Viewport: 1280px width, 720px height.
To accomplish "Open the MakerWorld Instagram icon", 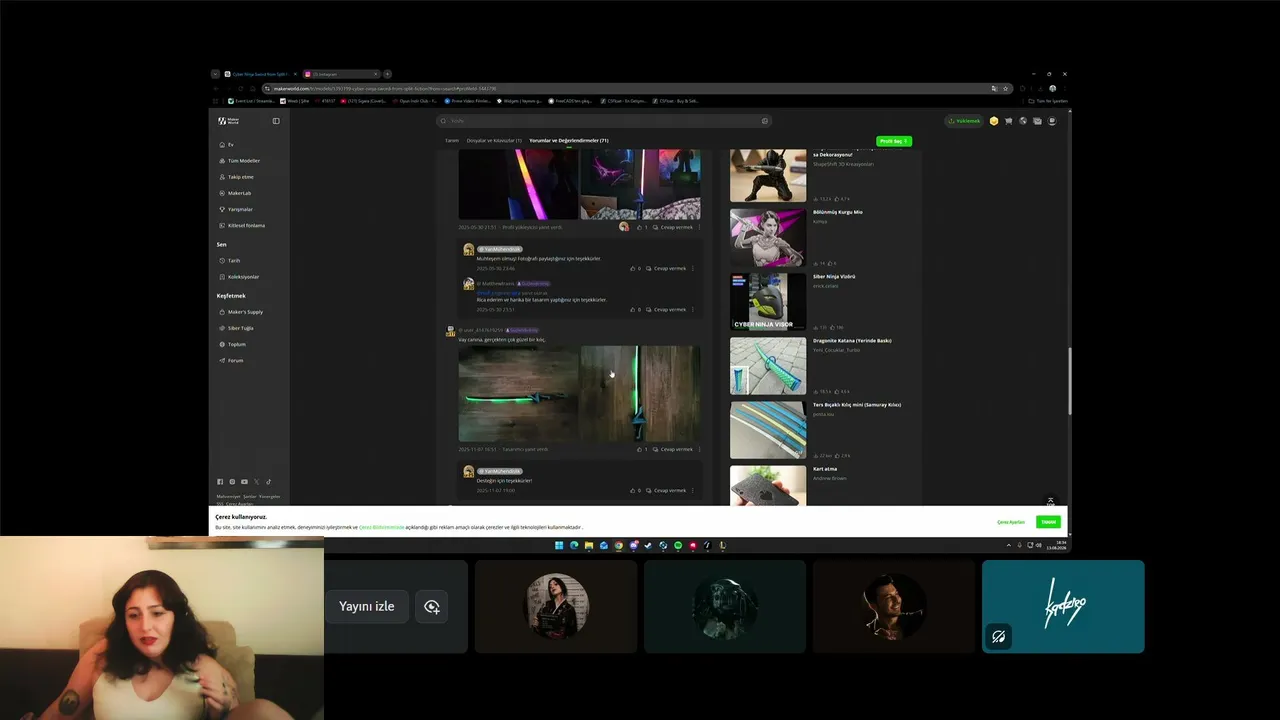I will 233,482.
